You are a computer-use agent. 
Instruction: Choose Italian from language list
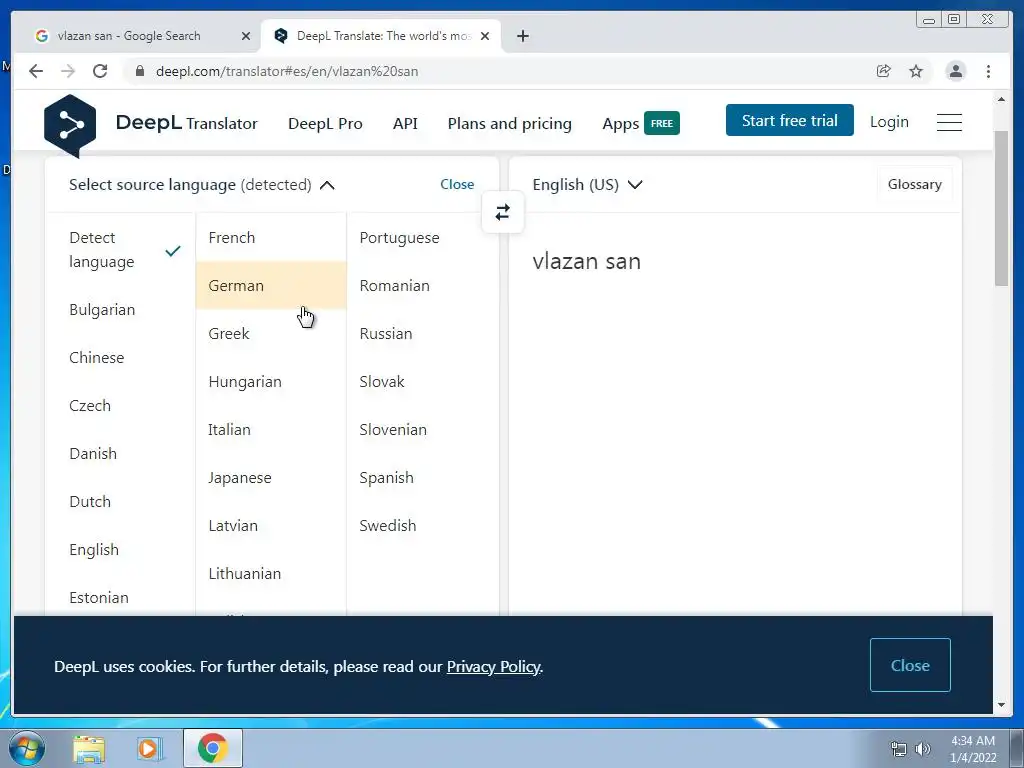[x=271, y=430]
